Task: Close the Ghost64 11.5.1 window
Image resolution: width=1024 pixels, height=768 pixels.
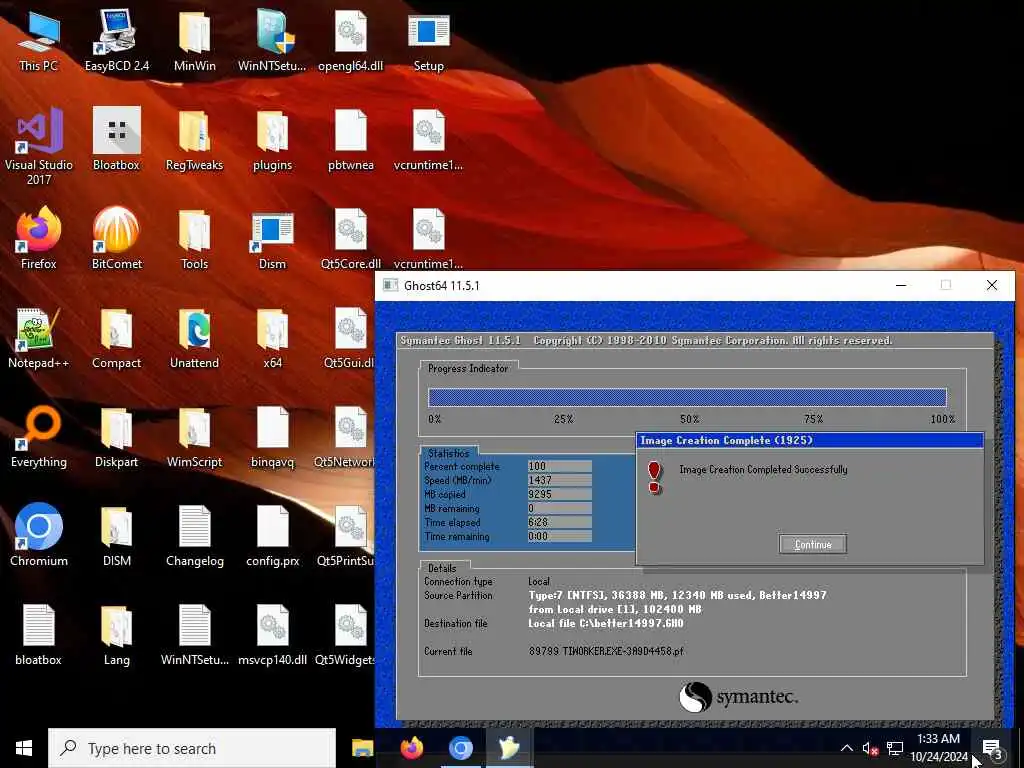Action: tap(991, 285)
